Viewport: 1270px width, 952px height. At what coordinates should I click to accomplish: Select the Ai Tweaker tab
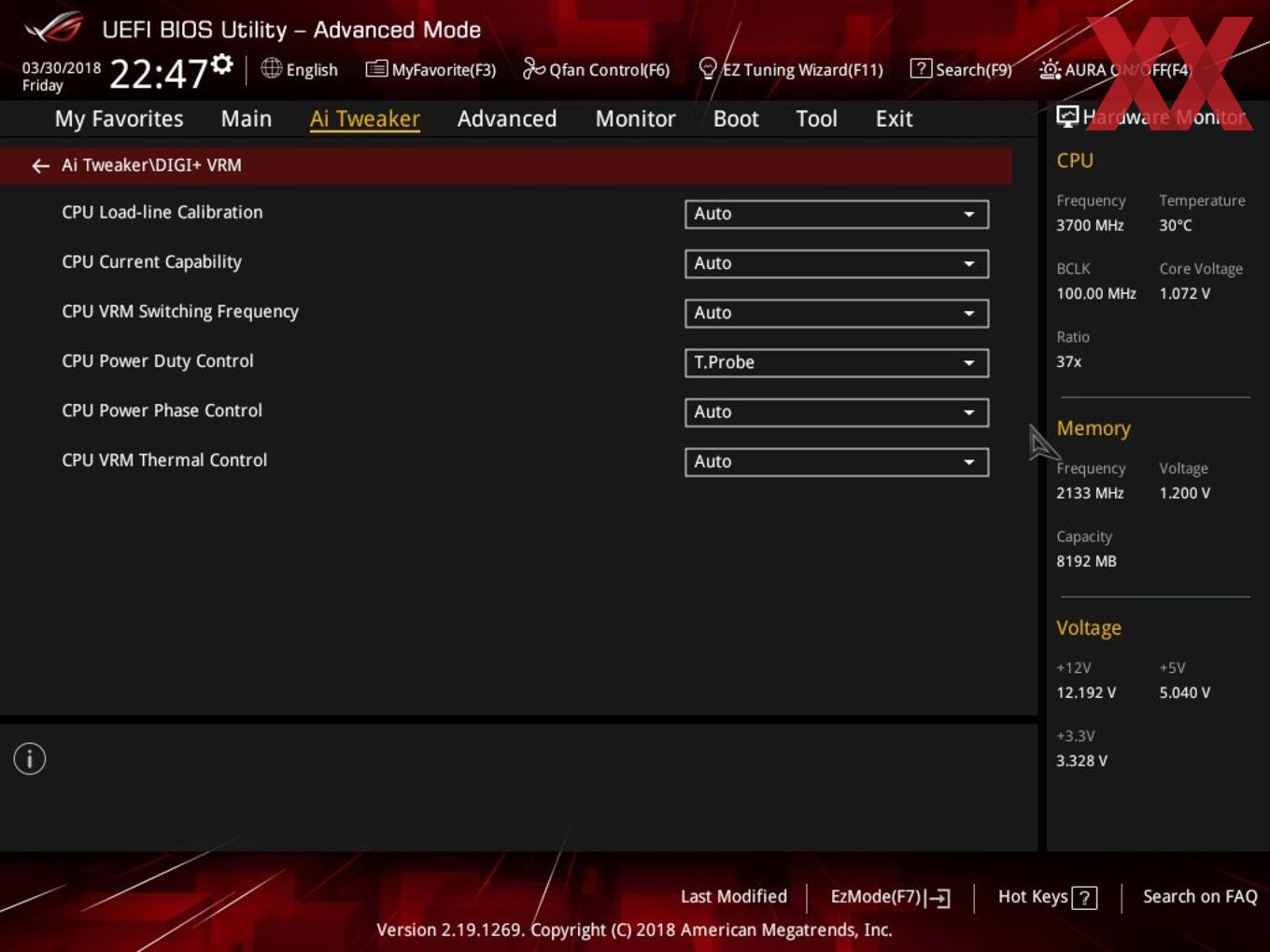click(365, 119)
